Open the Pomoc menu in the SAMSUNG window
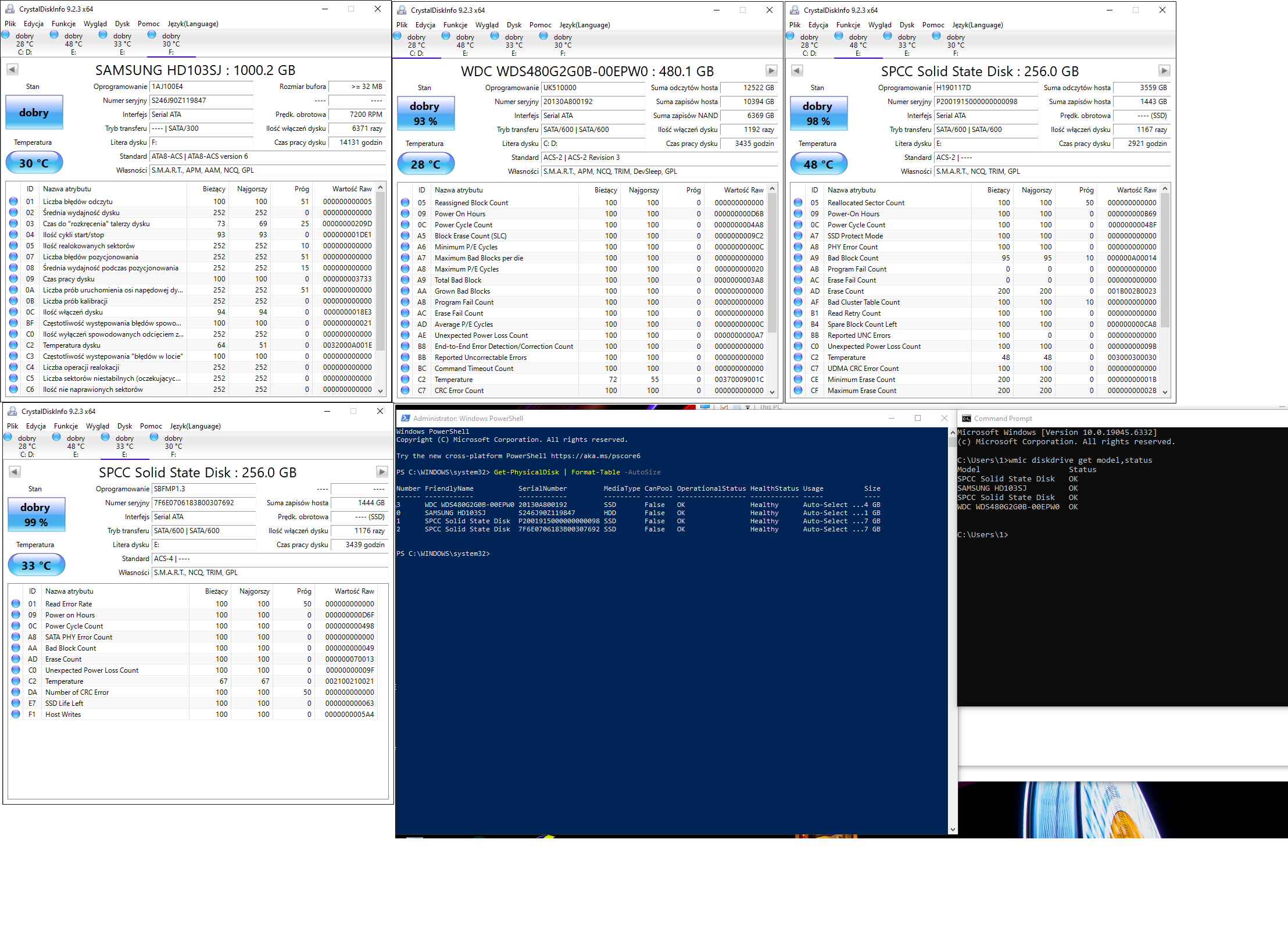1288x950 pixels. tap(148, 24)
